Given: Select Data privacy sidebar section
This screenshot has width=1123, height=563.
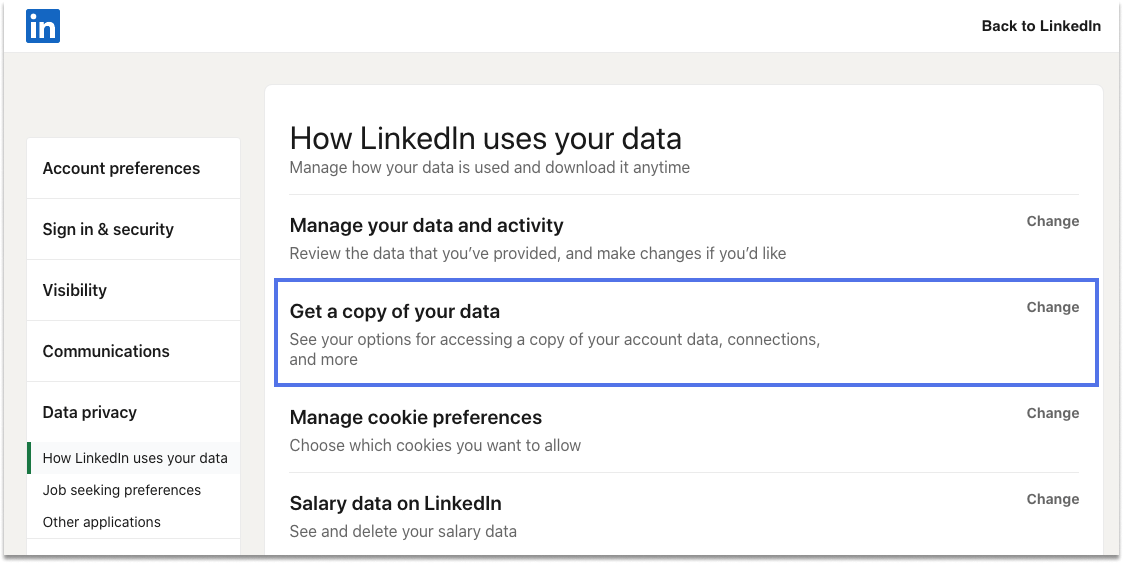Looking at the screenshot, I should [x=90, y=412].
